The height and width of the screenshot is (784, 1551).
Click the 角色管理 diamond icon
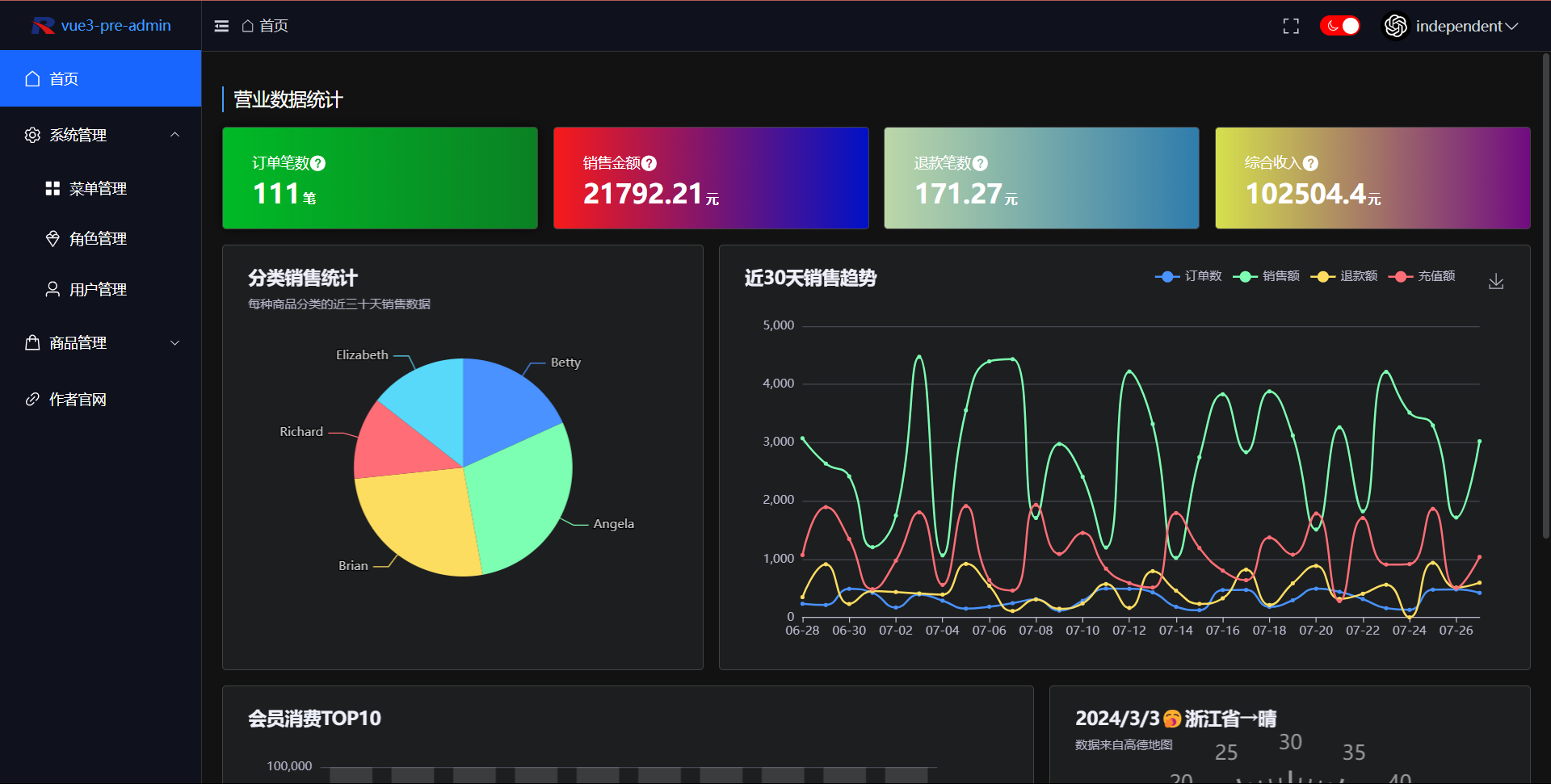pyautogui.click(x=53, y=238)
